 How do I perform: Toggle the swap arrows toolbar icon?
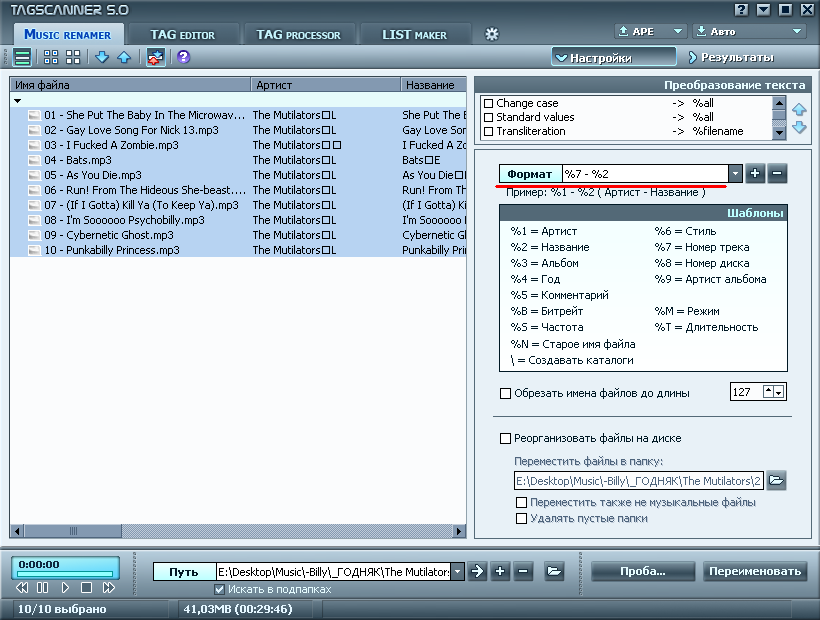155,57
